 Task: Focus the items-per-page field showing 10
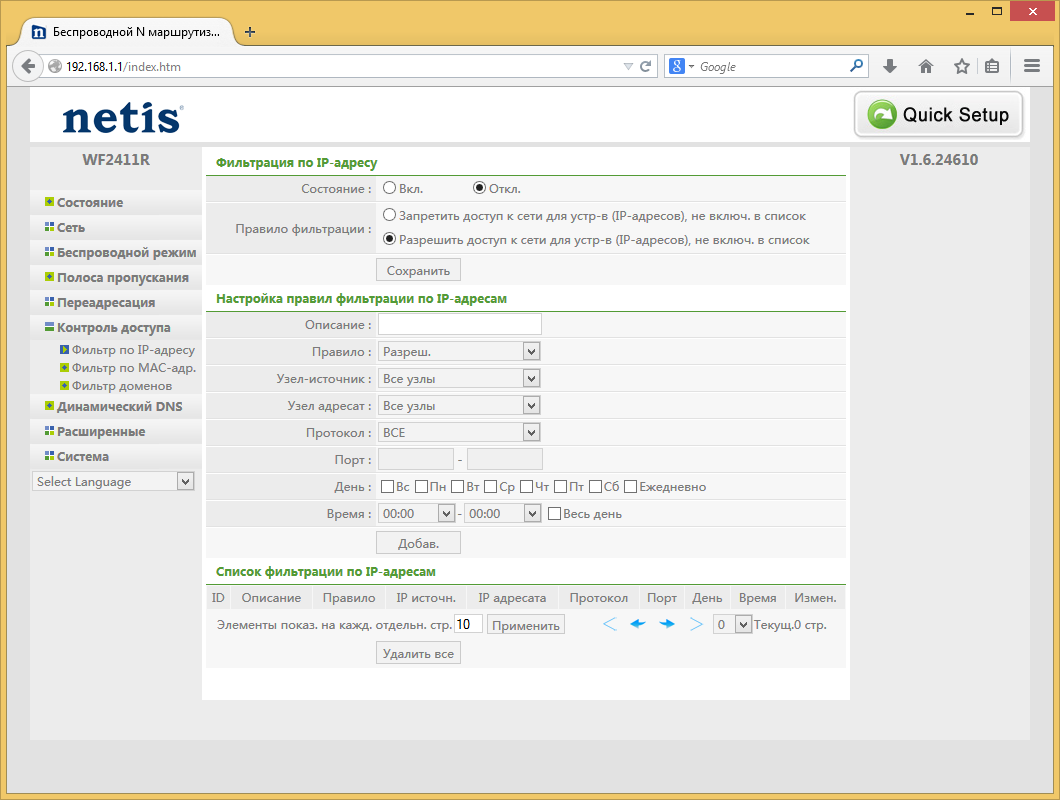tap(468, 623)
